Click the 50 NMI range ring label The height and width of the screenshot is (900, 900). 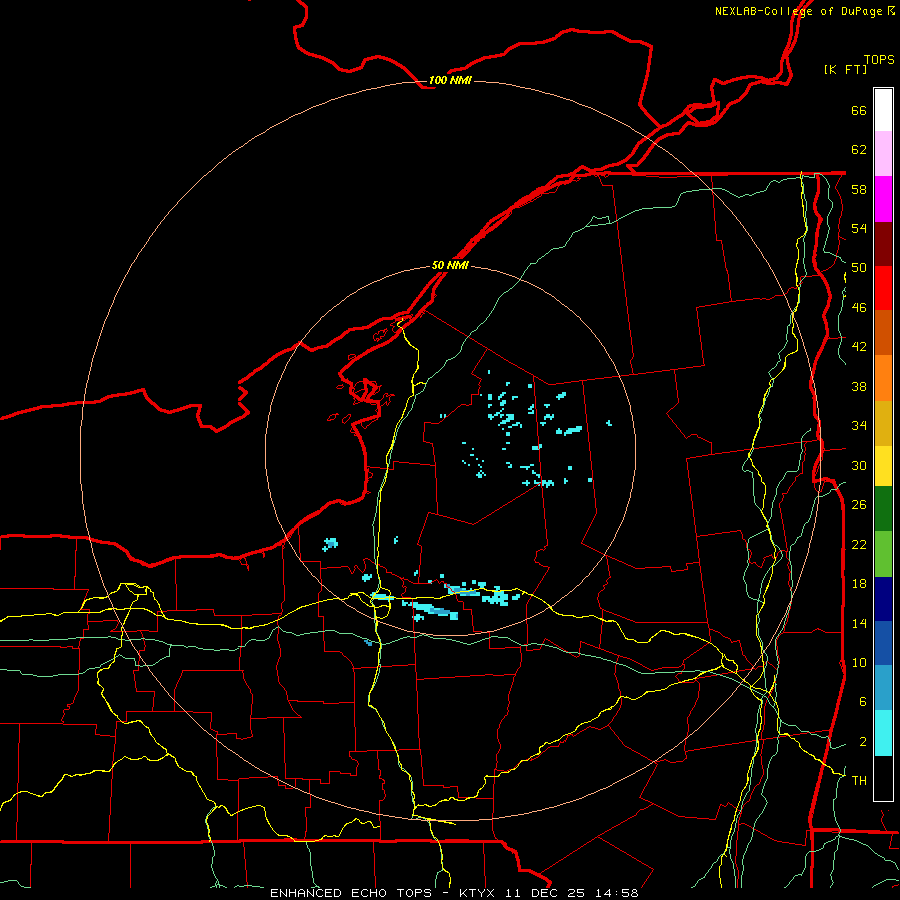tap(450, 265)
